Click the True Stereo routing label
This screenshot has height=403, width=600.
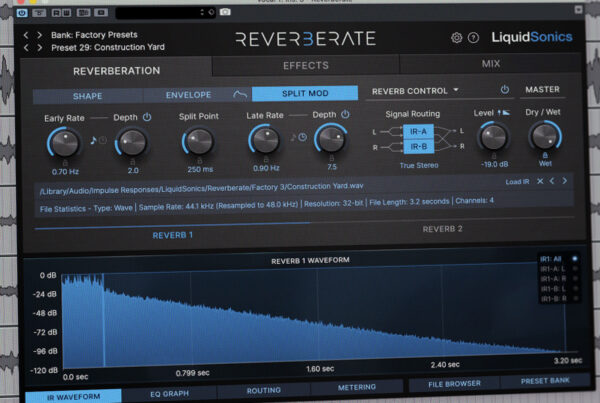coord(419,165)
